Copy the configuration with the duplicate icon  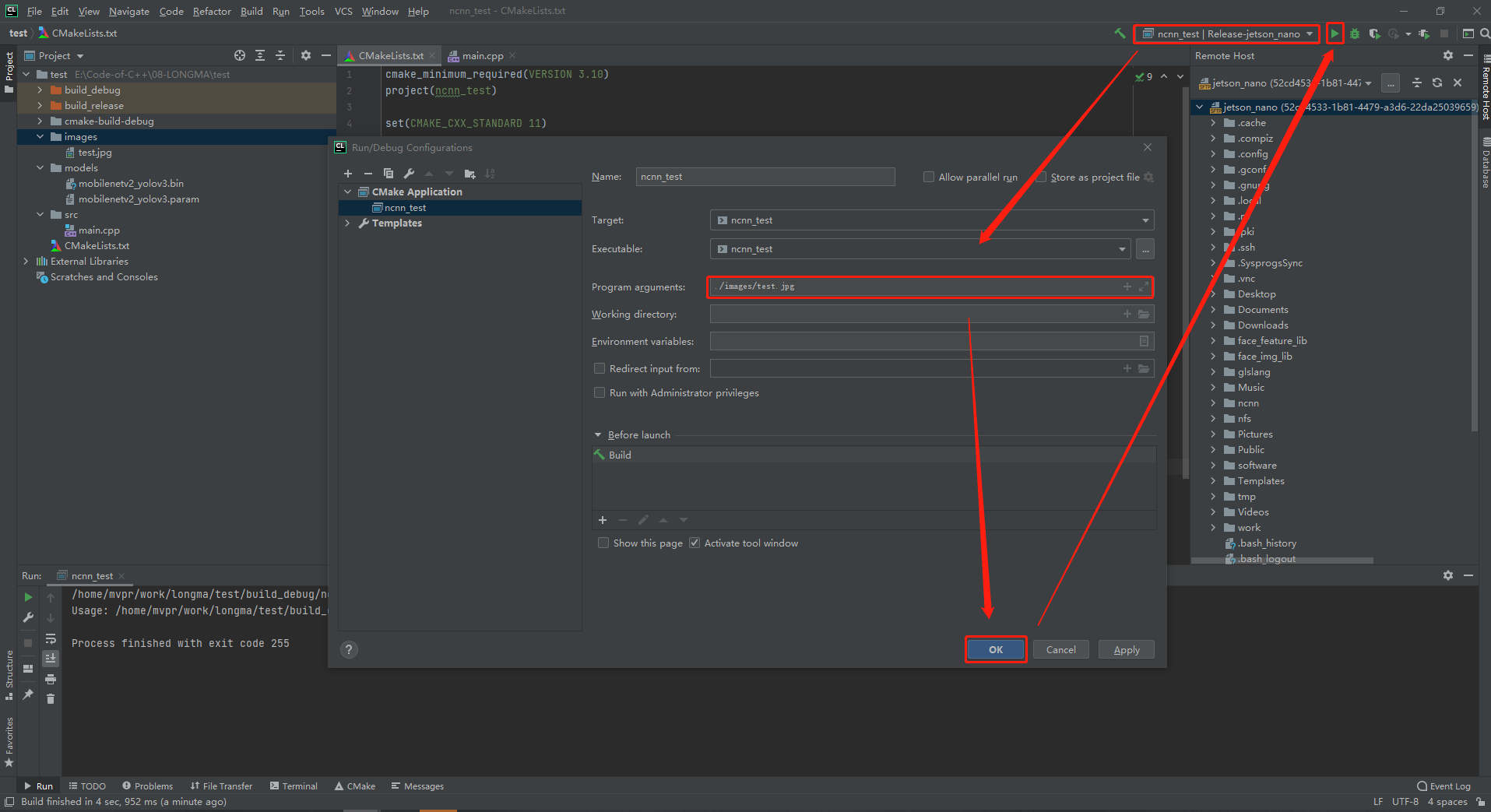point(389,174)
